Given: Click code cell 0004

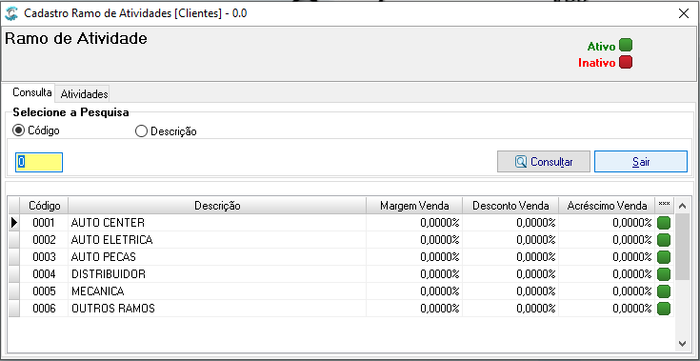Looking at the screenshot, I should click(44, 274).
